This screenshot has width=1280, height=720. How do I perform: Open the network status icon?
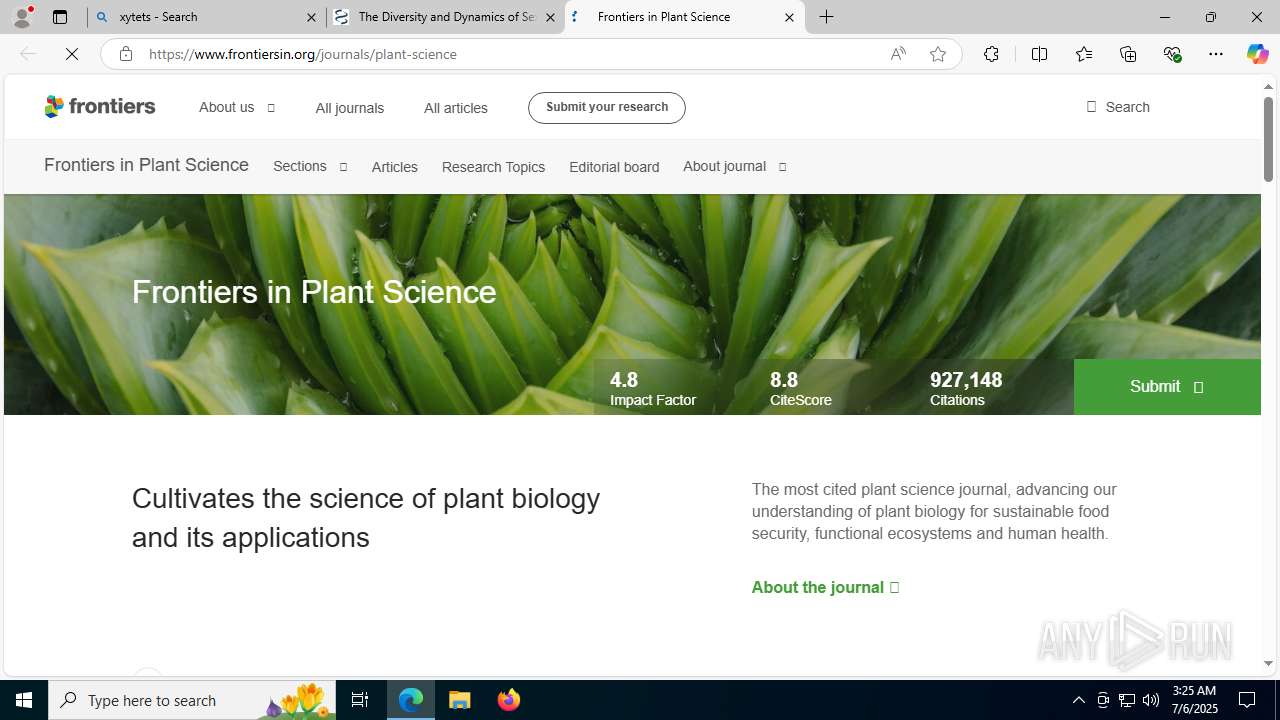click(1127, 700)
